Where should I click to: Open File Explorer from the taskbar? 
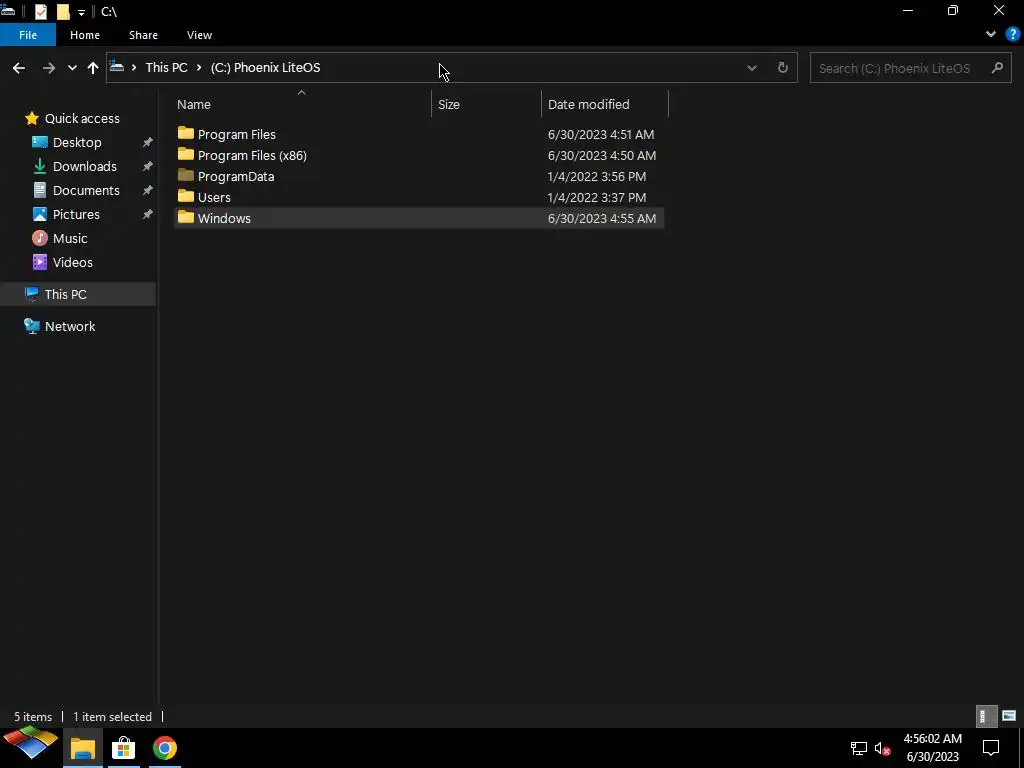point(83,748)
